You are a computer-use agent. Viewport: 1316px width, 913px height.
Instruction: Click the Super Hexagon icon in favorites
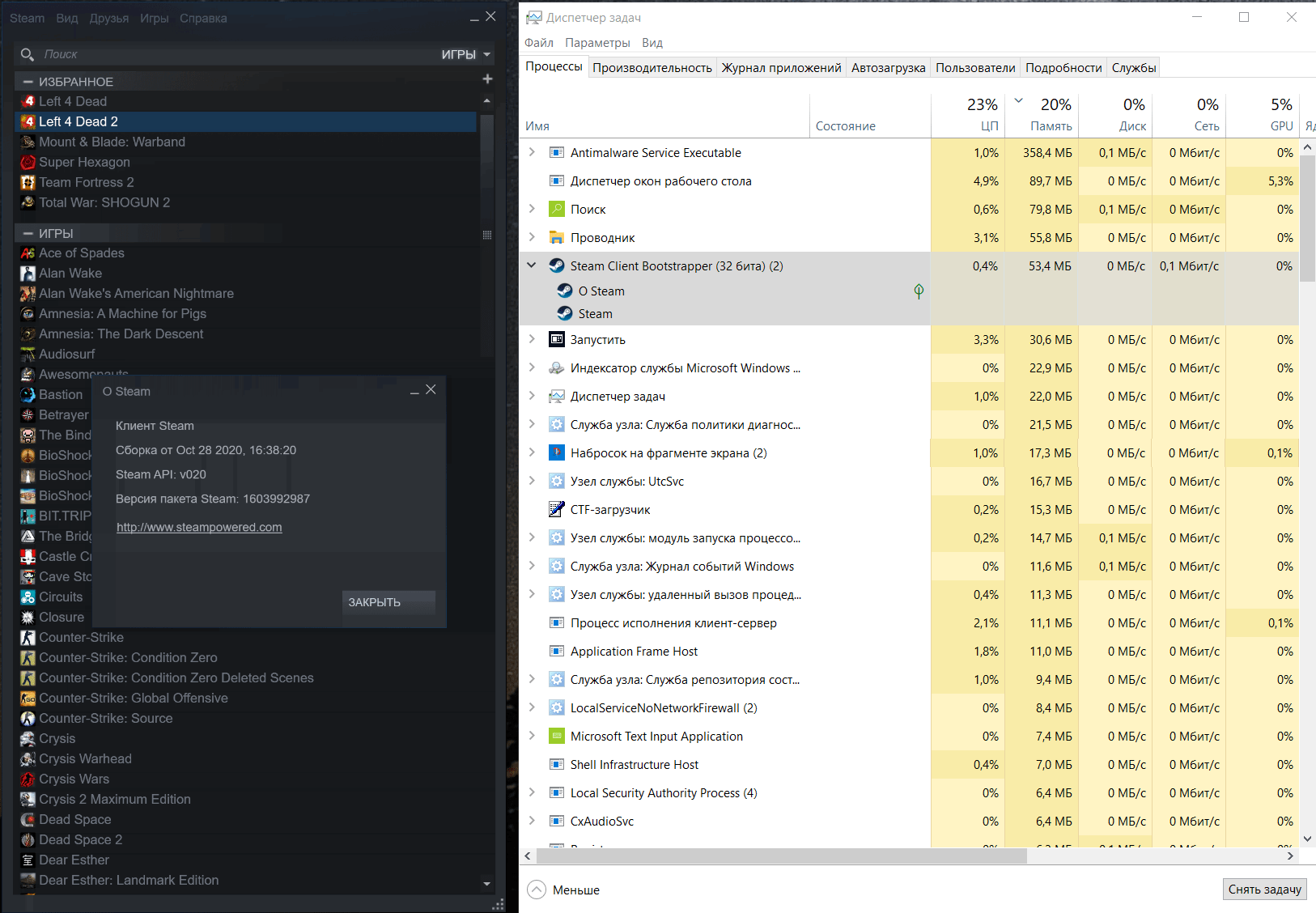(x=28, y=162)
